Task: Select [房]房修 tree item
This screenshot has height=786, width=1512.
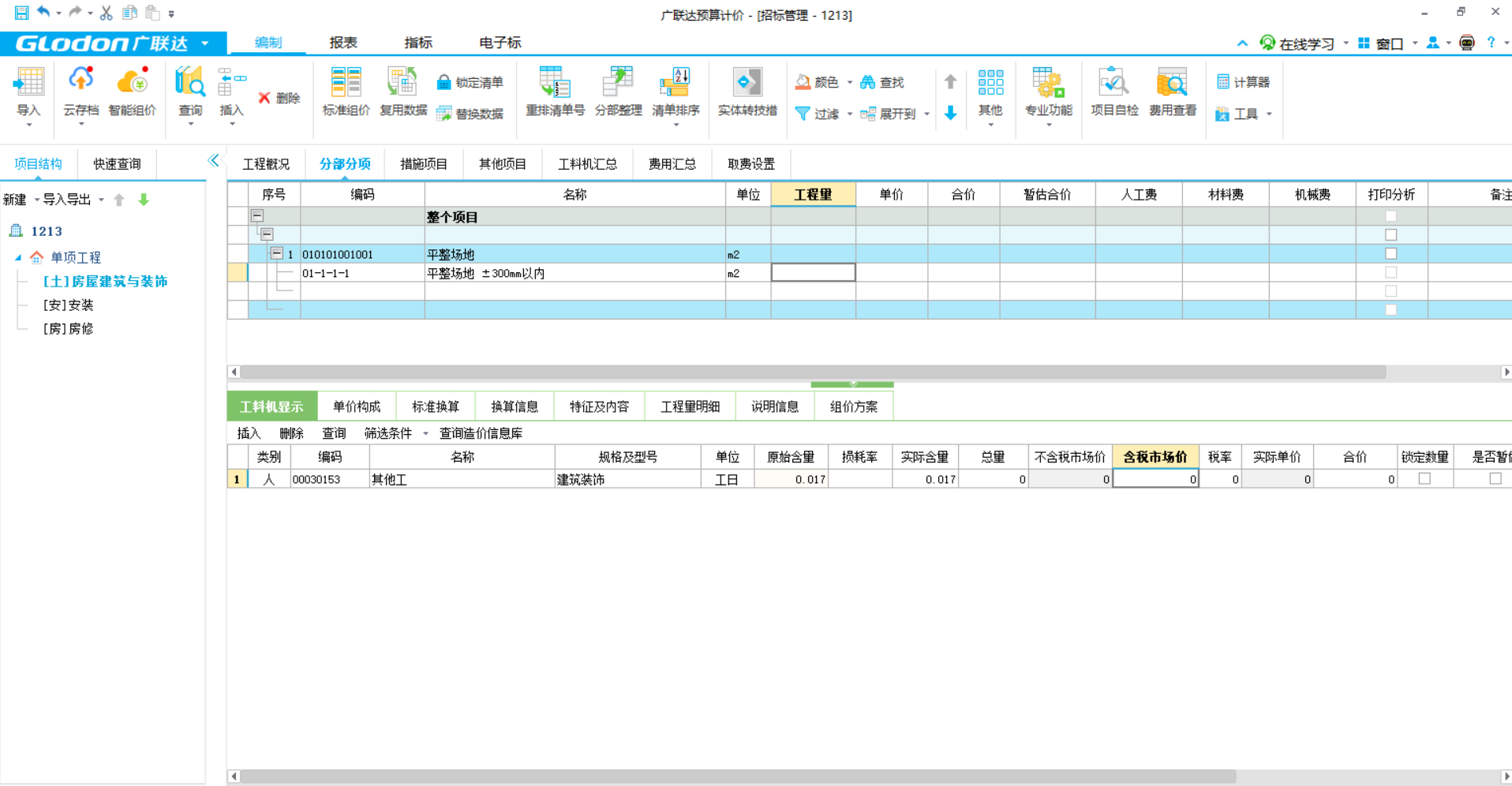Action: 69,328
